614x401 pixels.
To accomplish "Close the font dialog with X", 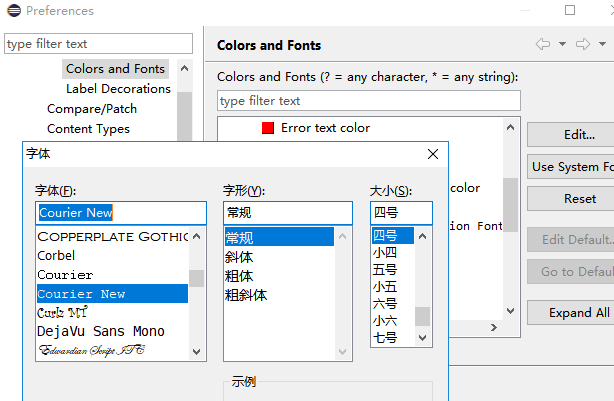I will point(433,154).
